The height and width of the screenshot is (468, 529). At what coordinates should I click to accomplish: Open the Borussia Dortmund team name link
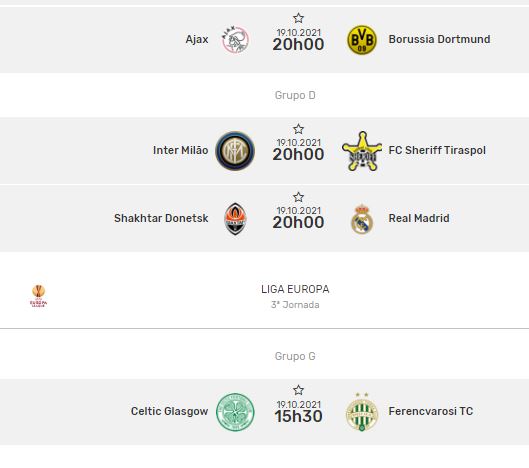439,39
